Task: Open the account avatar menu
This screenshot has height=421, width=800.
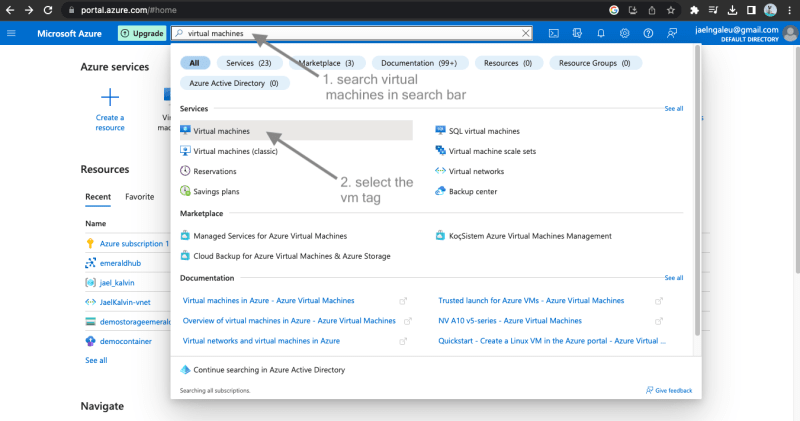Action: (x=790, y=34)
